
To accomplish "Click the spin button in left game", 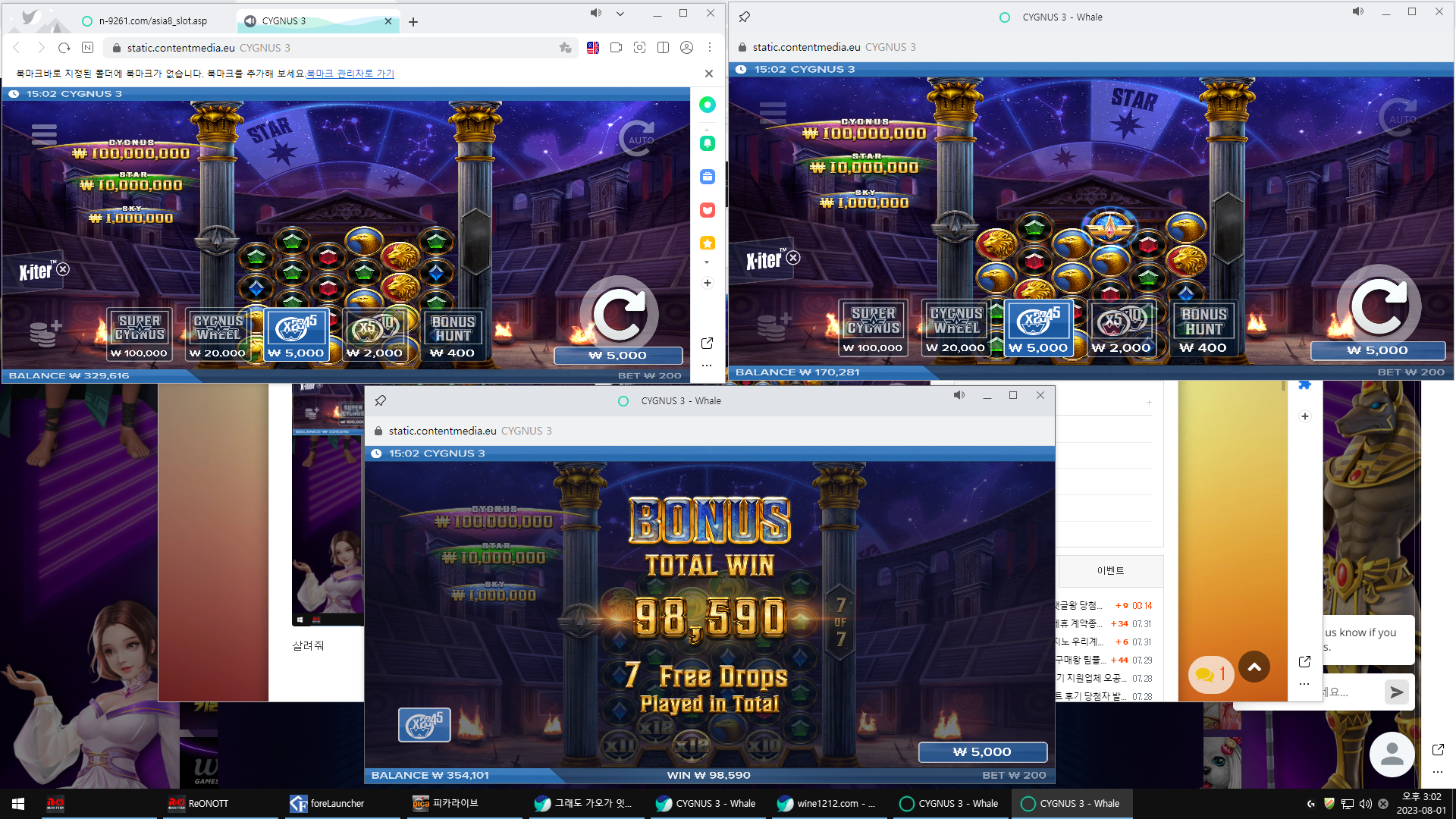I will (x=620, y=314).
